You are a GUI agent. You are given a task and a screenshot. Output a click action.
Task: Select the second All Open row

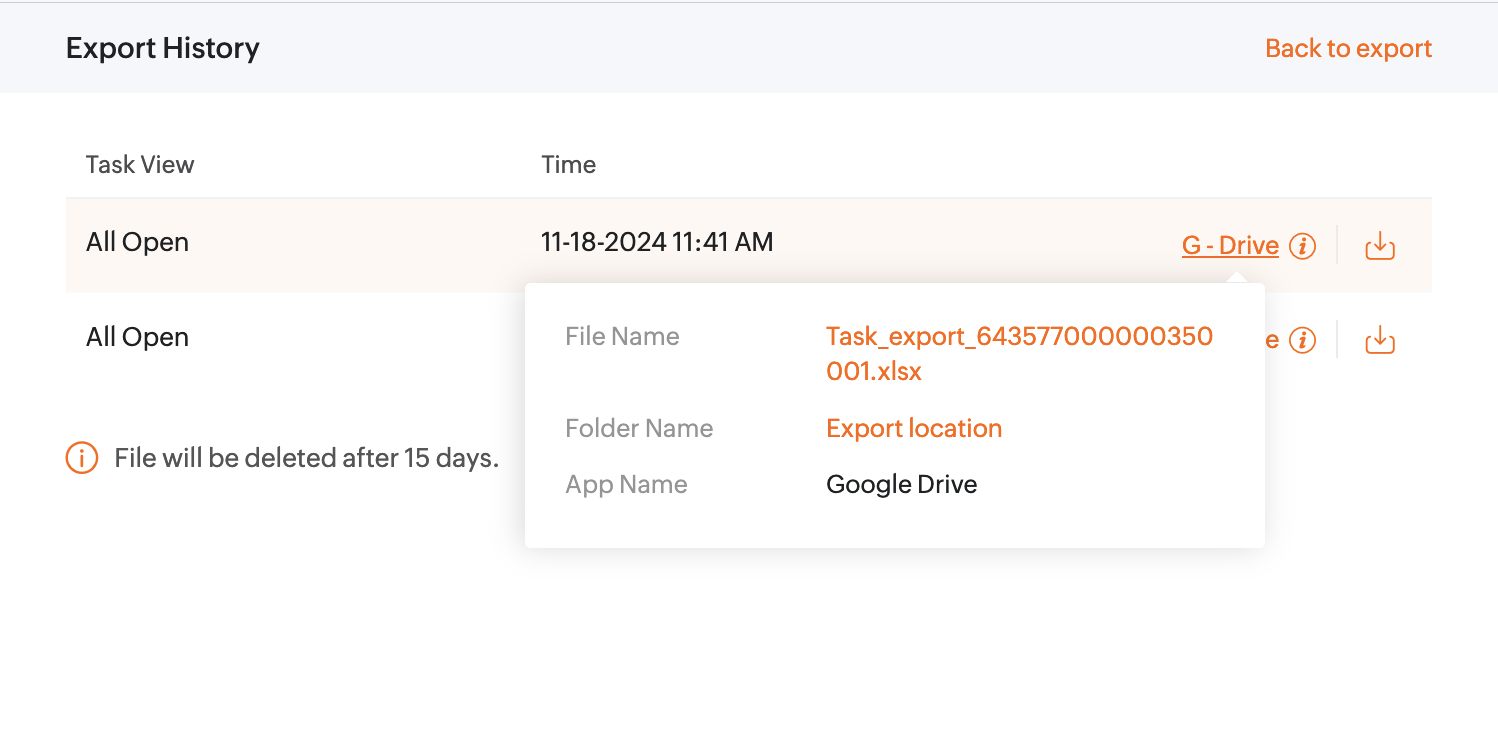click(x=137, y=337)
